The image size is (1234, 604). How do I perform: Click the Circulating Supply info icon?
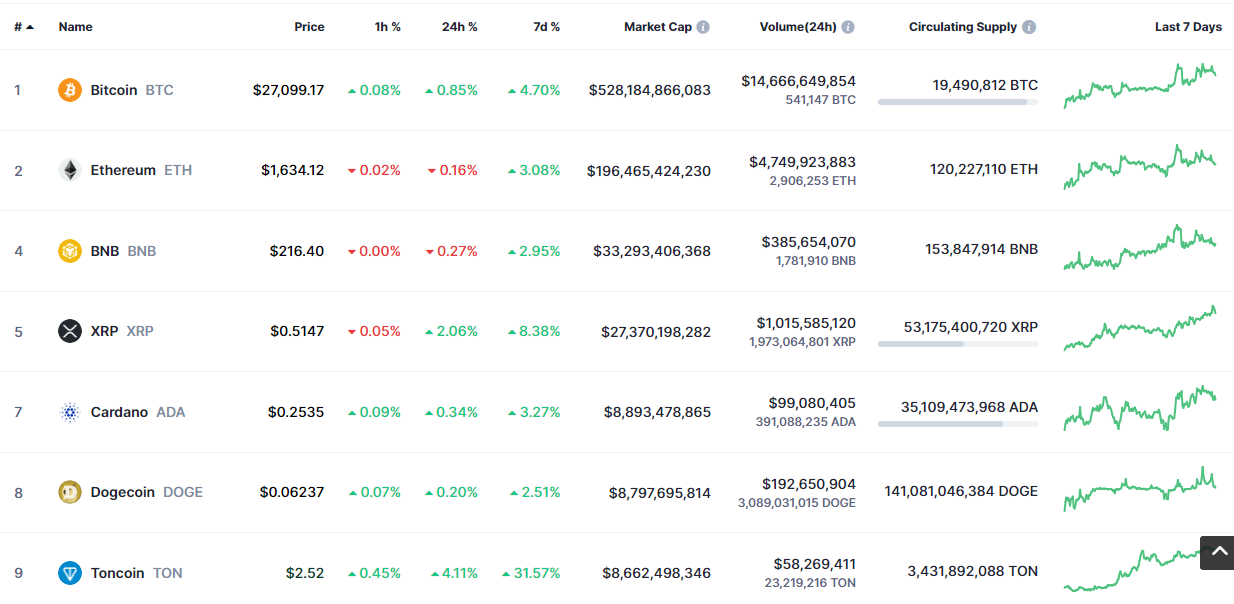point(1029,27)
